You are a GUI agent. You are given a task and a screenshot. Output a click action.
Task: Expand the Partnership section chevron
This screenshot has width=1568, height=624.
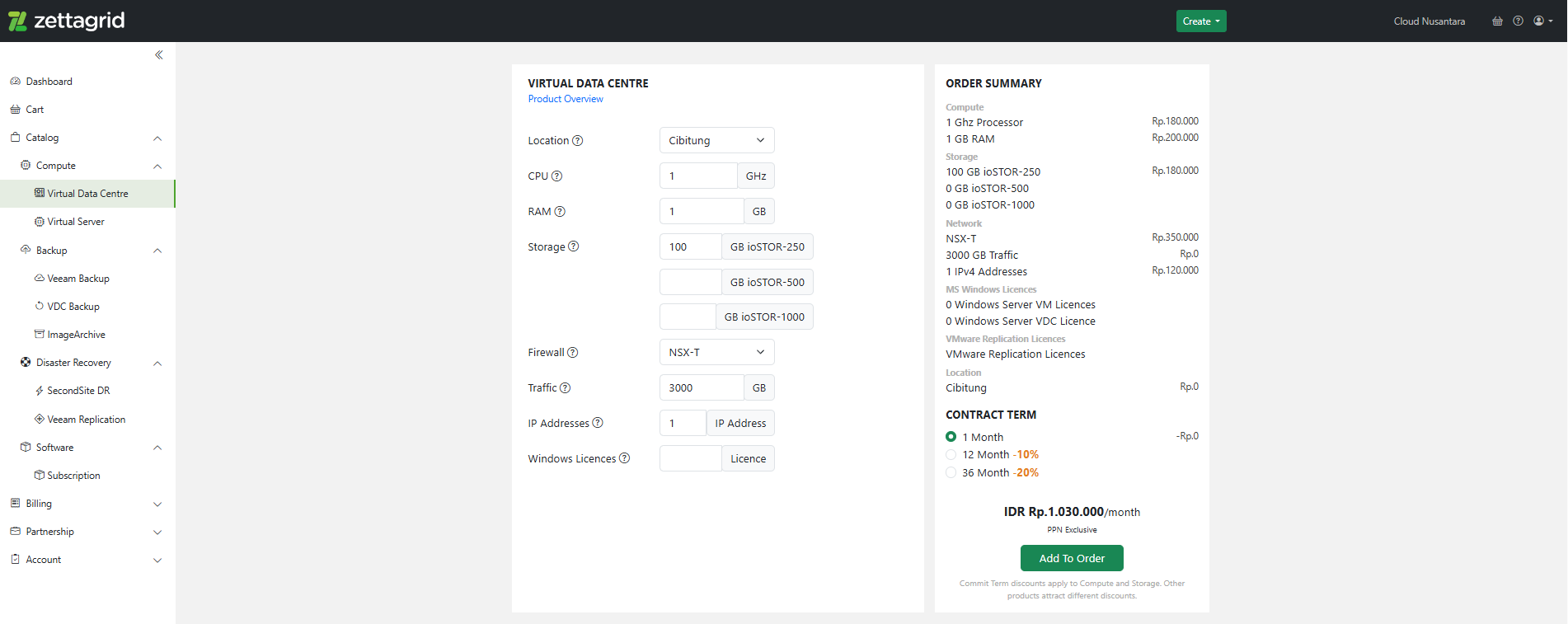[x=157, y=533]
